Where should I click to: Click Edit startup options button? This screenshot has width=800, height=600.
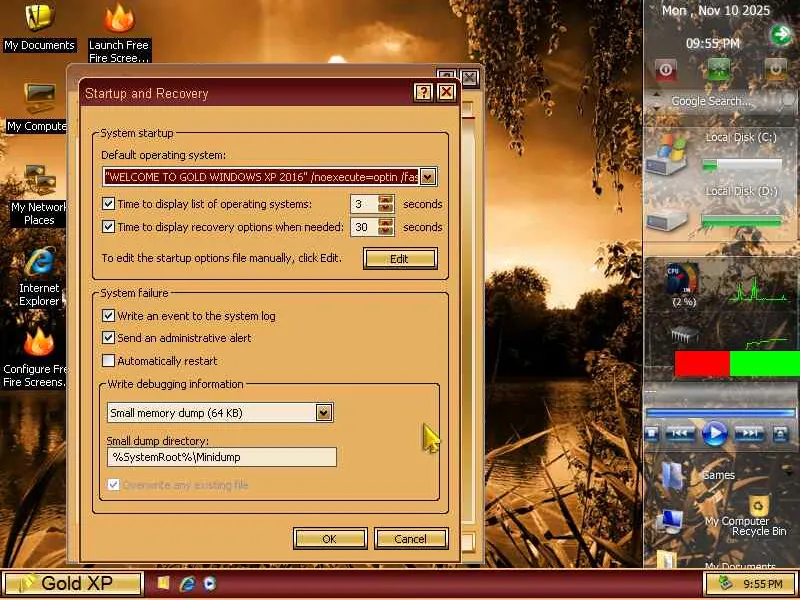tap(400, 259)
